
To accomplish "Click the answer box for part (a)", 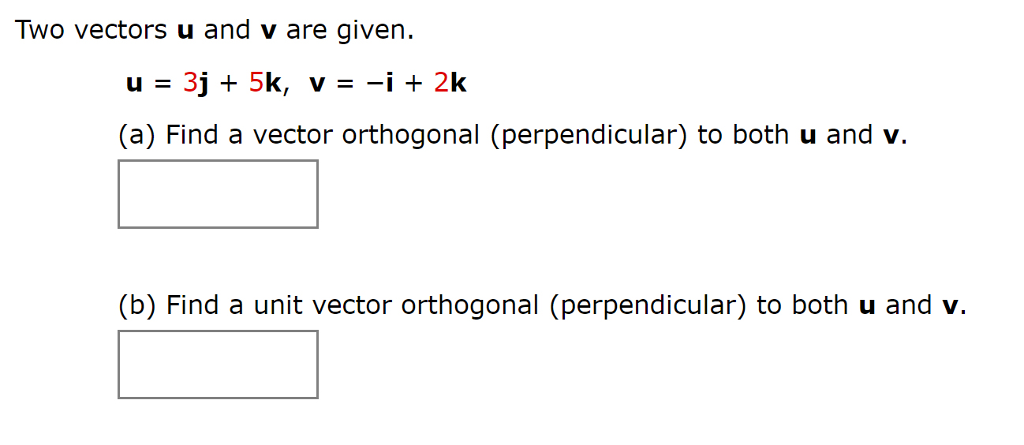I will (218, 194).
